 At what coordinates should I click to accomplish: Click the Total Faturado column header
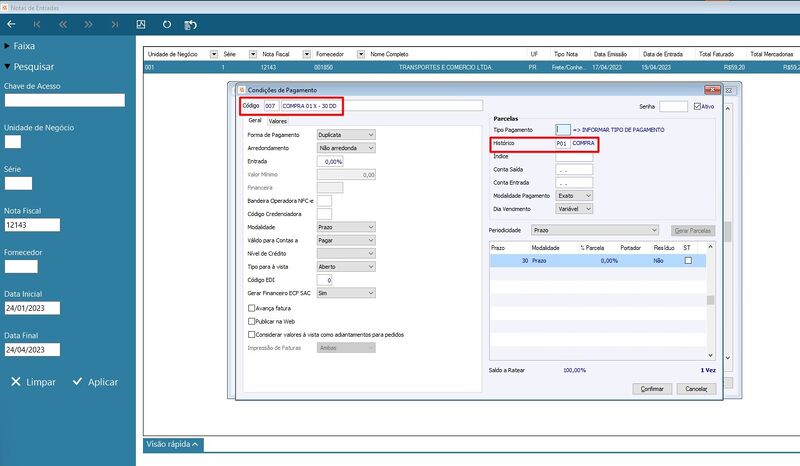pos(716,54)
